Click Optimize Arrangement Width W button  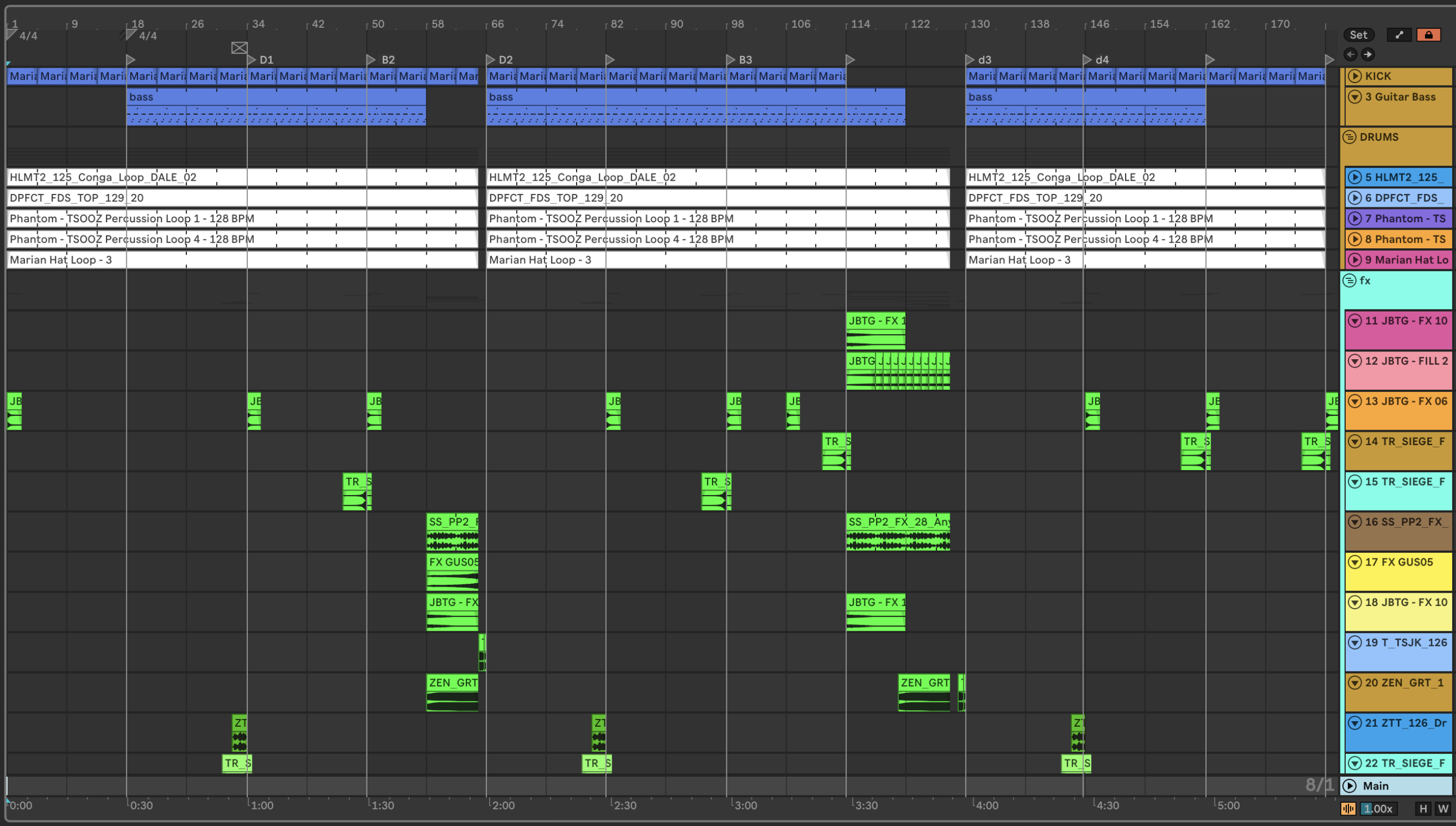(1443, 808)
